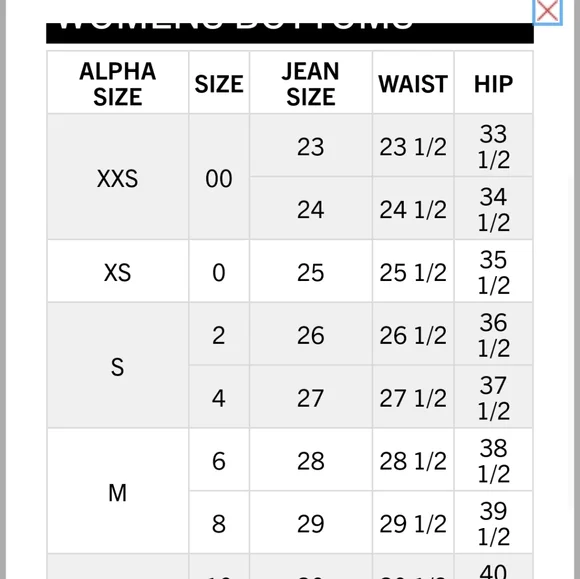Click the black Womens Bottoms title bar
The height and width of the screenshot is (579, 580).
(x=290, y=33)
